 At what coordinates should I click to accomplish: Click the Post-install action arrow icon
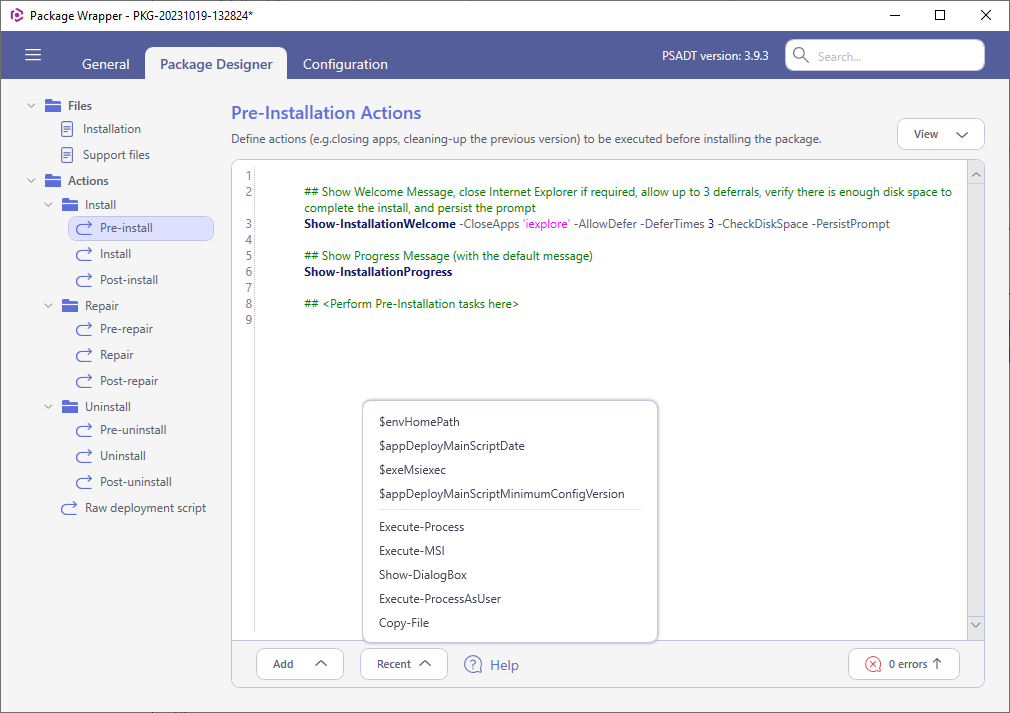click(84, 280)
